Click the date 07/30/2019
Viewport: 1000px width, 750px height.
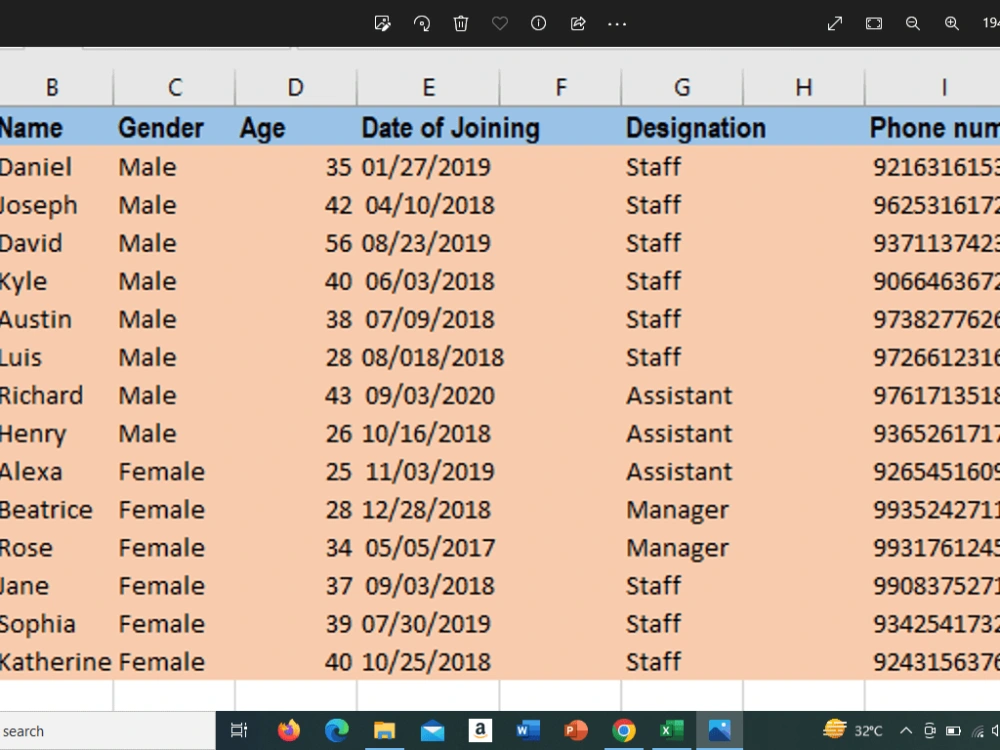point(426,624)
